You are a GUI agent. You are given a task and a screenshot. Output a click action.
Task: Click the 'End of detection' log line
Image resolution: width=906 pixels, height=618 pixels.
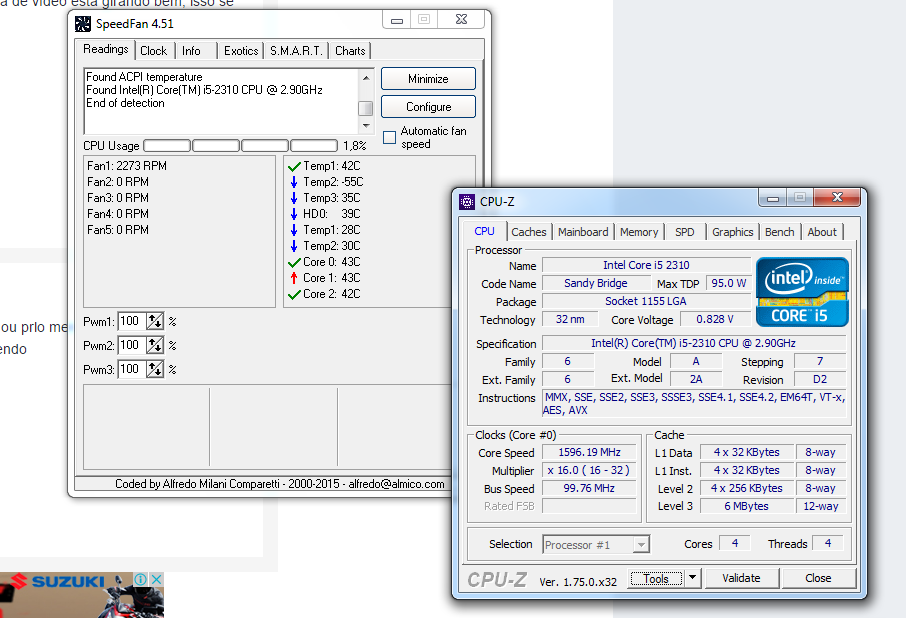click(125, 103)
